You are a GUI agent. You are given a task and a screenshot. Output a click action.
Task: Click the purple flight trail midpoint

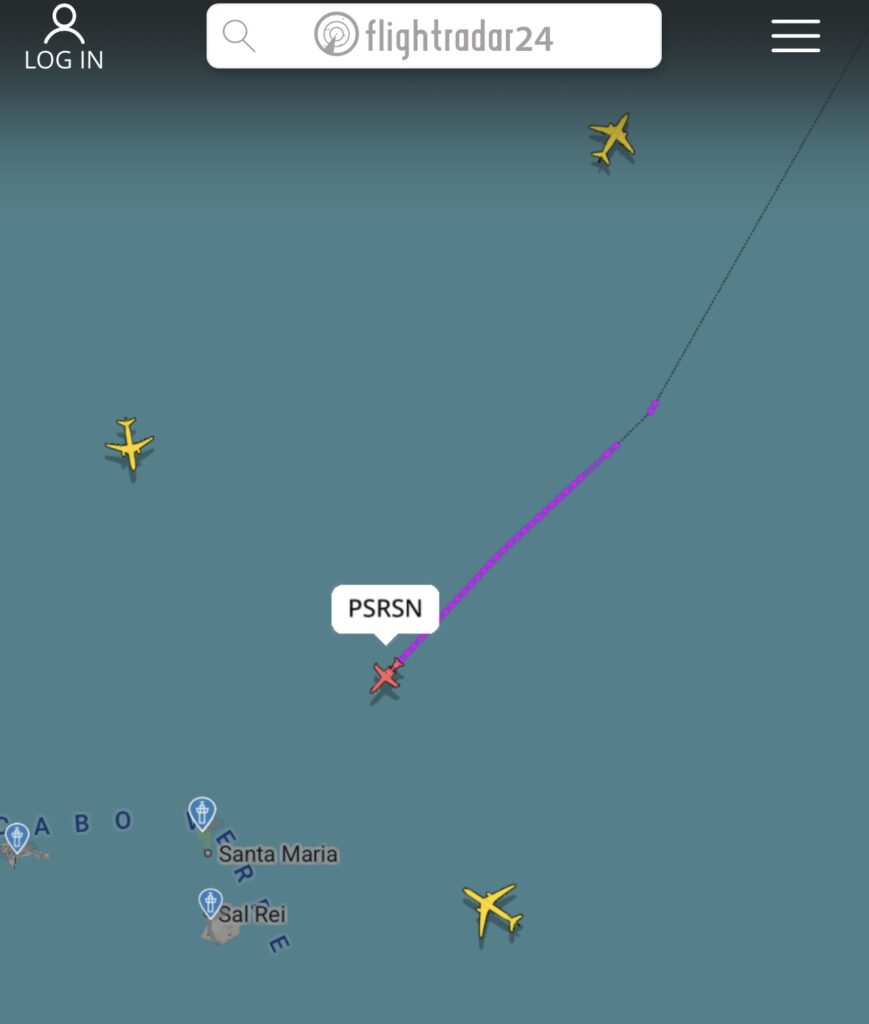(x=509, y=544)
